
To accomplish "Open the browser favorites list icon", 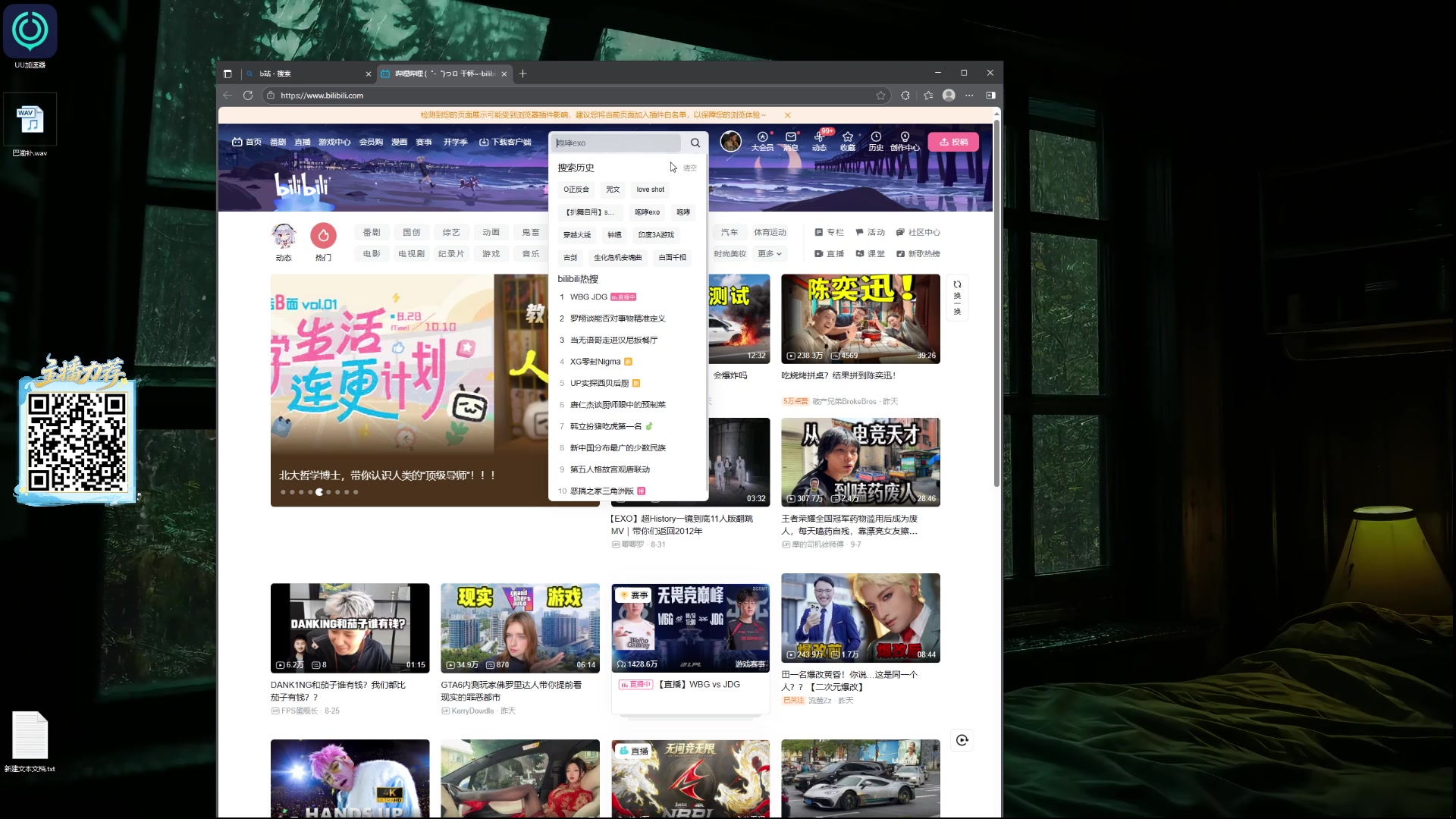I will click(928, 96).
